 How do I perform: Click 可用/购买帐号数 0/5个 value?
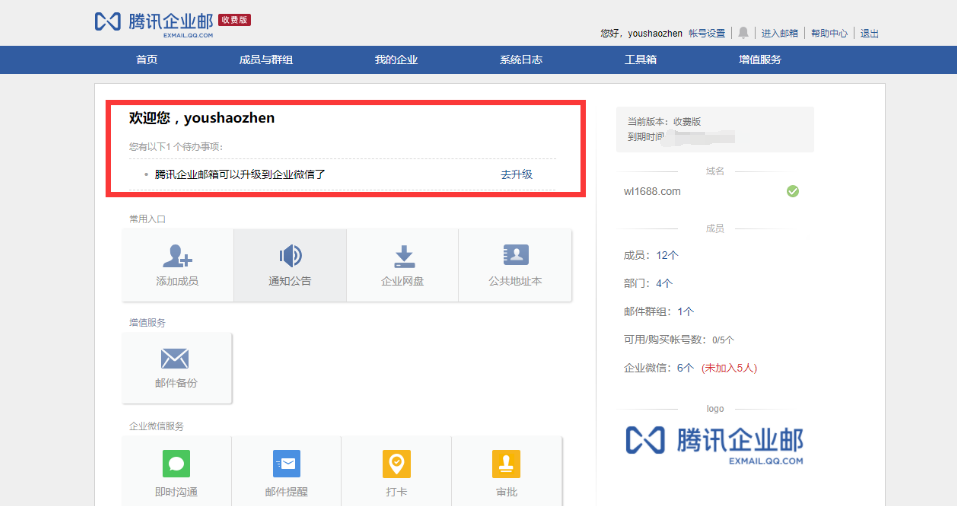click(x=723, y=340)
